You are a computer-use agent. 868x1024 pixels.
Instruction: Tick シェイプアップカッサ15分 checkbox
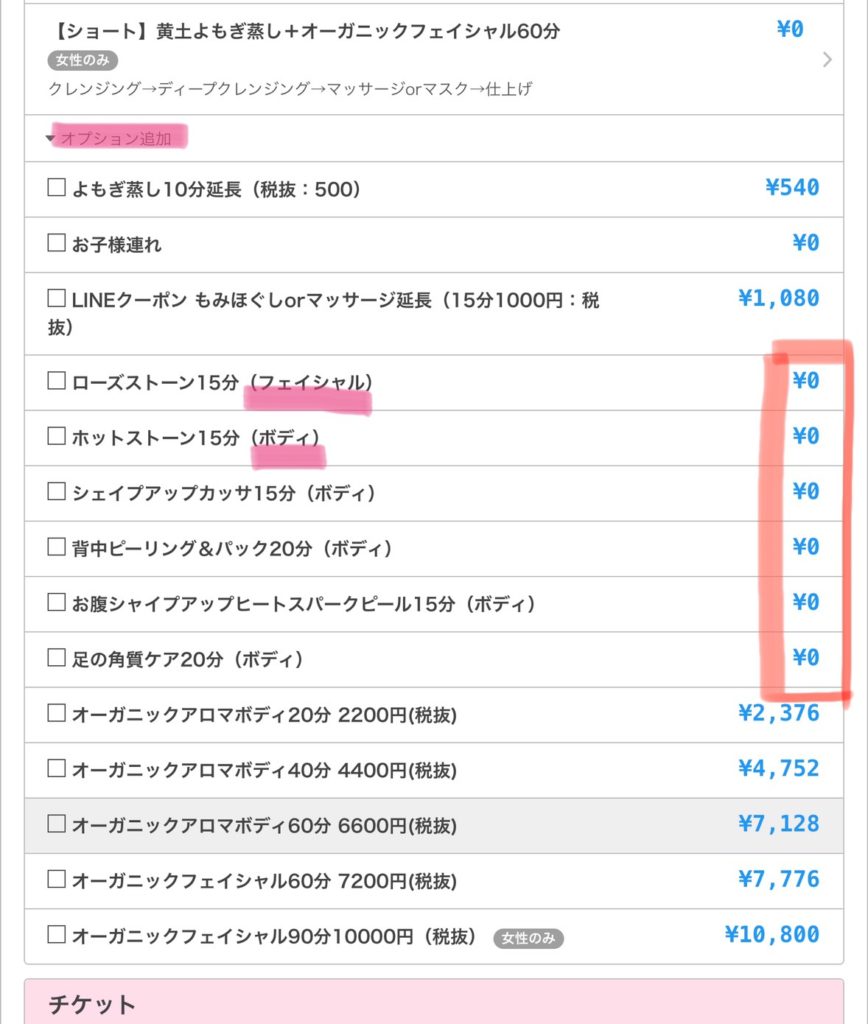57,491
